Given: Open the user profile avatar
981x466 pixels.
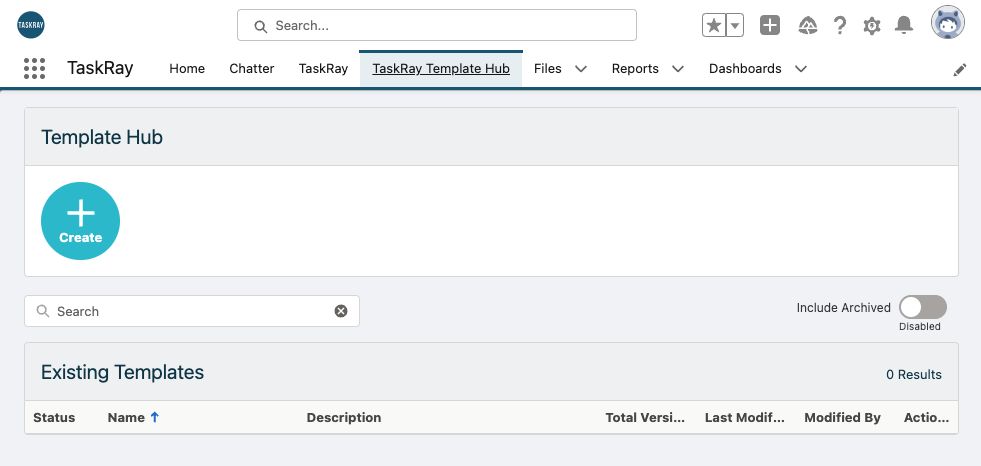Looking at the screenshot, I should pos(947,23).
